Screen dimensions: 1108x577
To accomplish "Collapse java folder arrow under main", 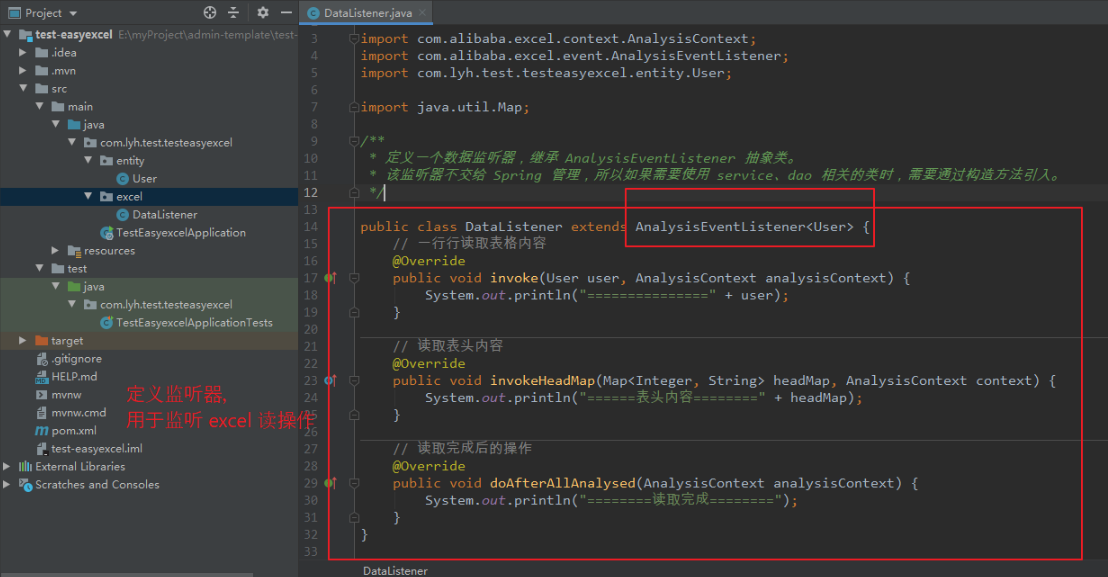I will click(56, 124).
